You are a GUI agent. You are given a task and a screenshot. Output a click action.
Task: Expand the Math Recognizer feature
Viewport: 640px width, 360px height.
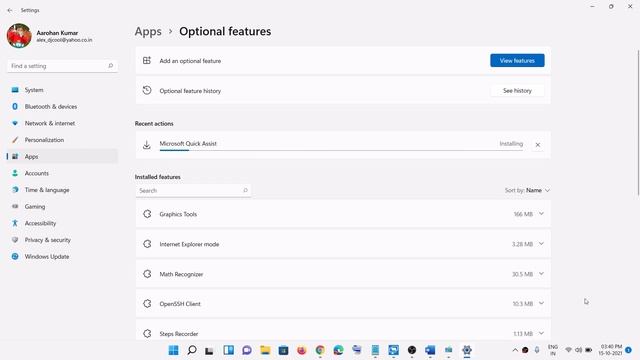tap(541, 273)
